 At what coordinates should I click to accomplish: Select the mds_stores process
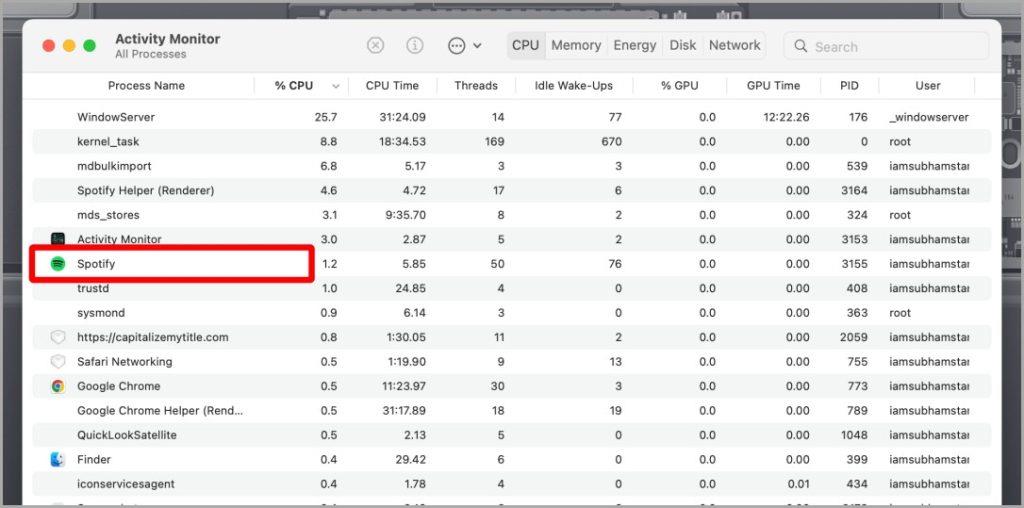pyautogui.click(x=108, y=215)
